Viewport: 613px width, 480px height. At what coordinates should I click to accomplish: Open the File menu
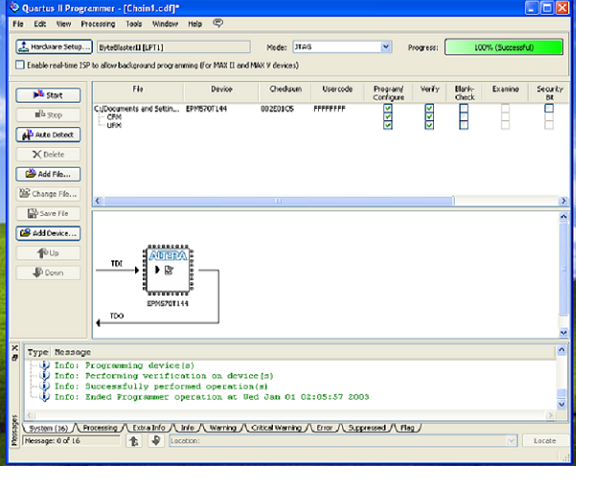pos(18,24)
